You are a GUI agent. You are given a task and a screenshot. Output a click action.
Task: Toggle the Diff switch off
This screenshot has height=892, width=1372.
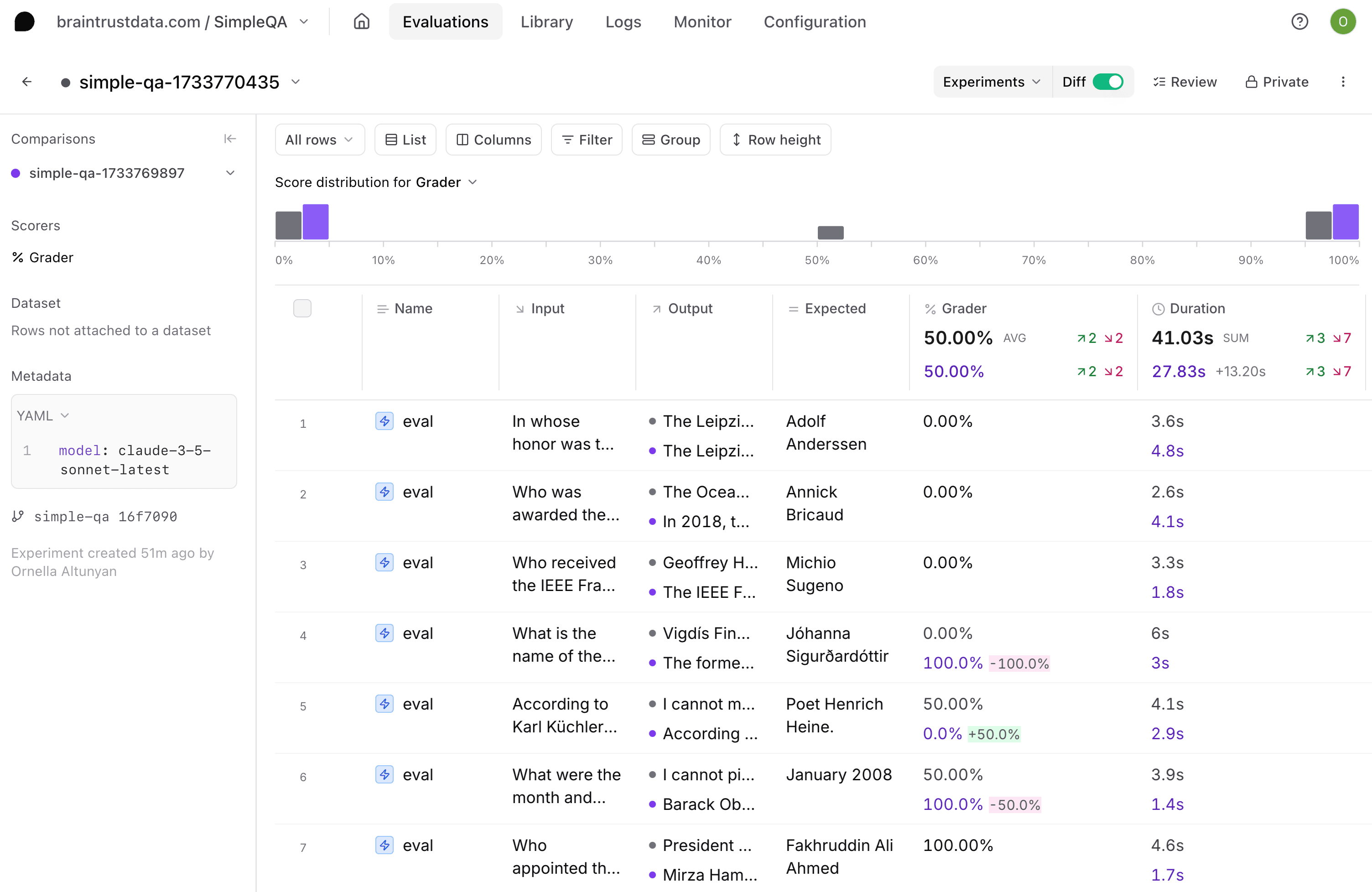point(1107,82)
